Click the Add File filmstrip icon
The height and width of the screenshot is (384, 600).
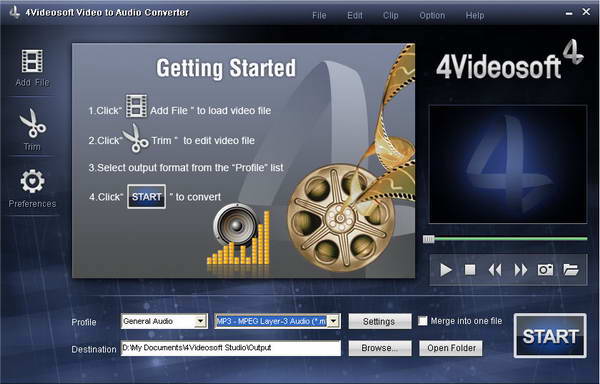32,61
